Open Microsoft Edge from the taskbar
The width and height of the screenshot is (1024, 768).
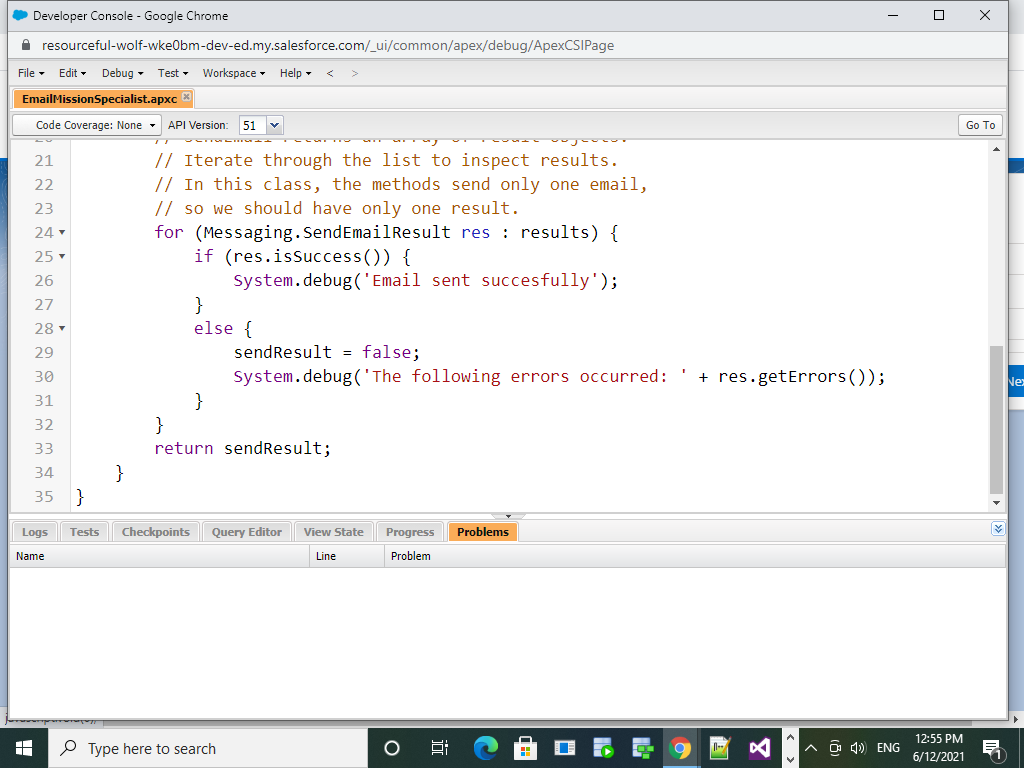tap(485, 747)
